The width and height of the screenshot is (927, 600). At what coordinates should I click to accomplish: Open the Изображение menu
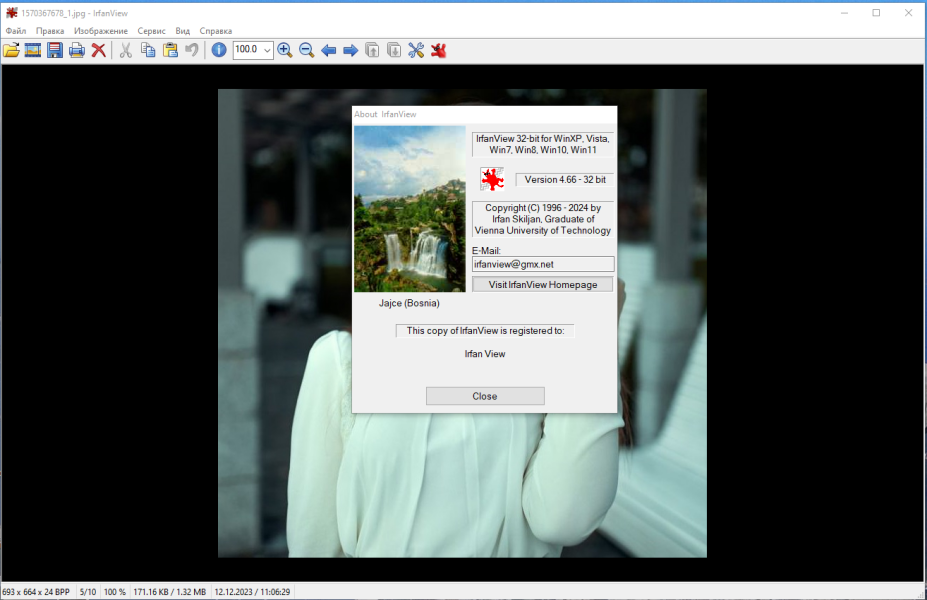click(101, 31)
